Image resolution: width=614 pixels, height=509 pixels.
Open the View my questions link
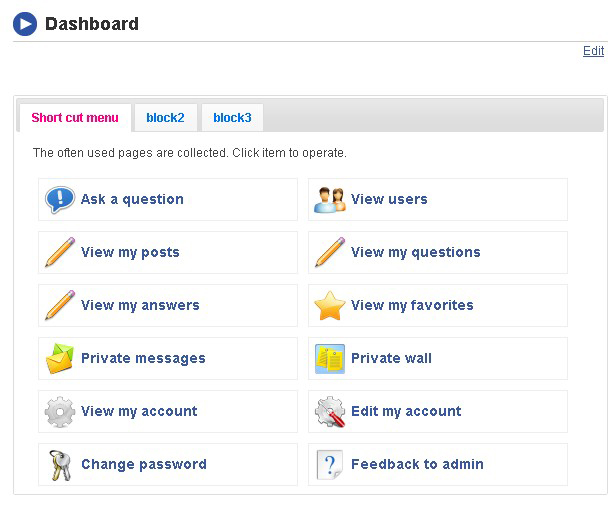[415, 252]
